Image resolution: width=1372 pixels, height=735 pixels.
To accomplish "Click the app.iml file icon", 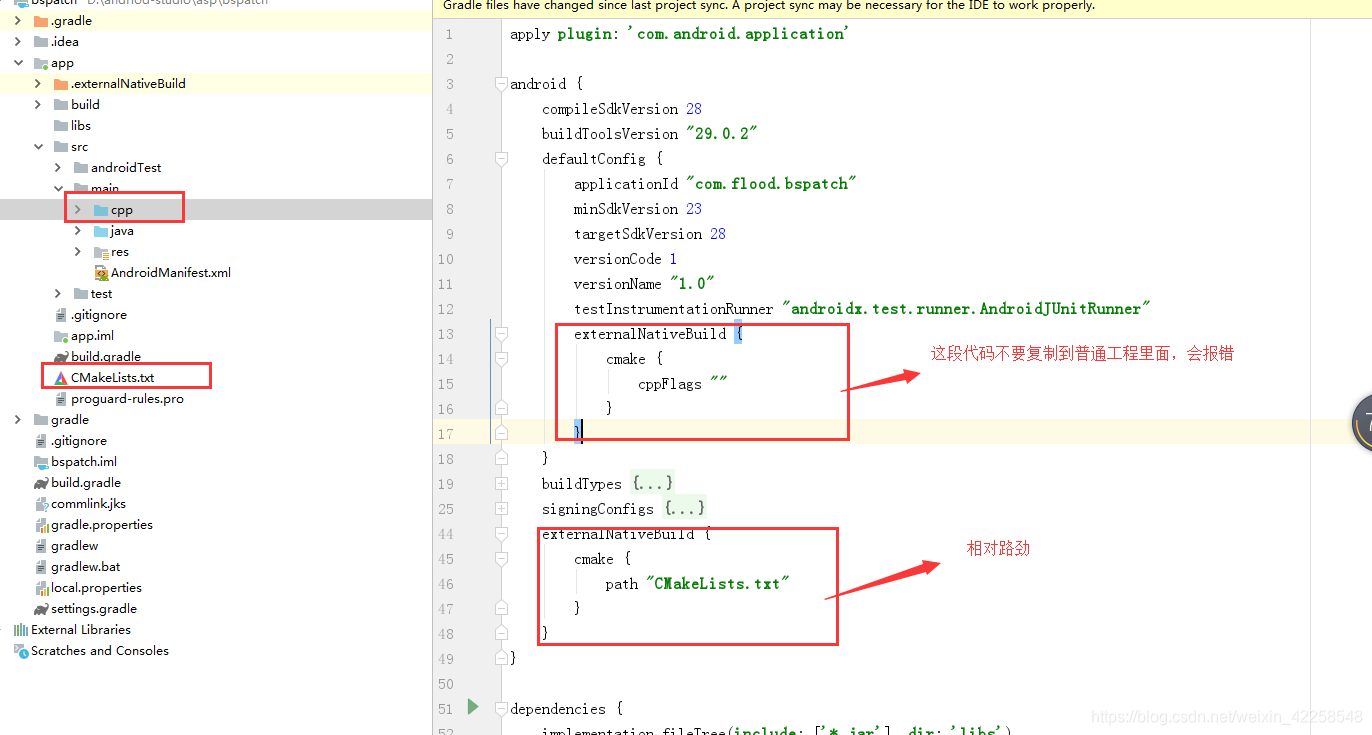I will click(61, 336).
